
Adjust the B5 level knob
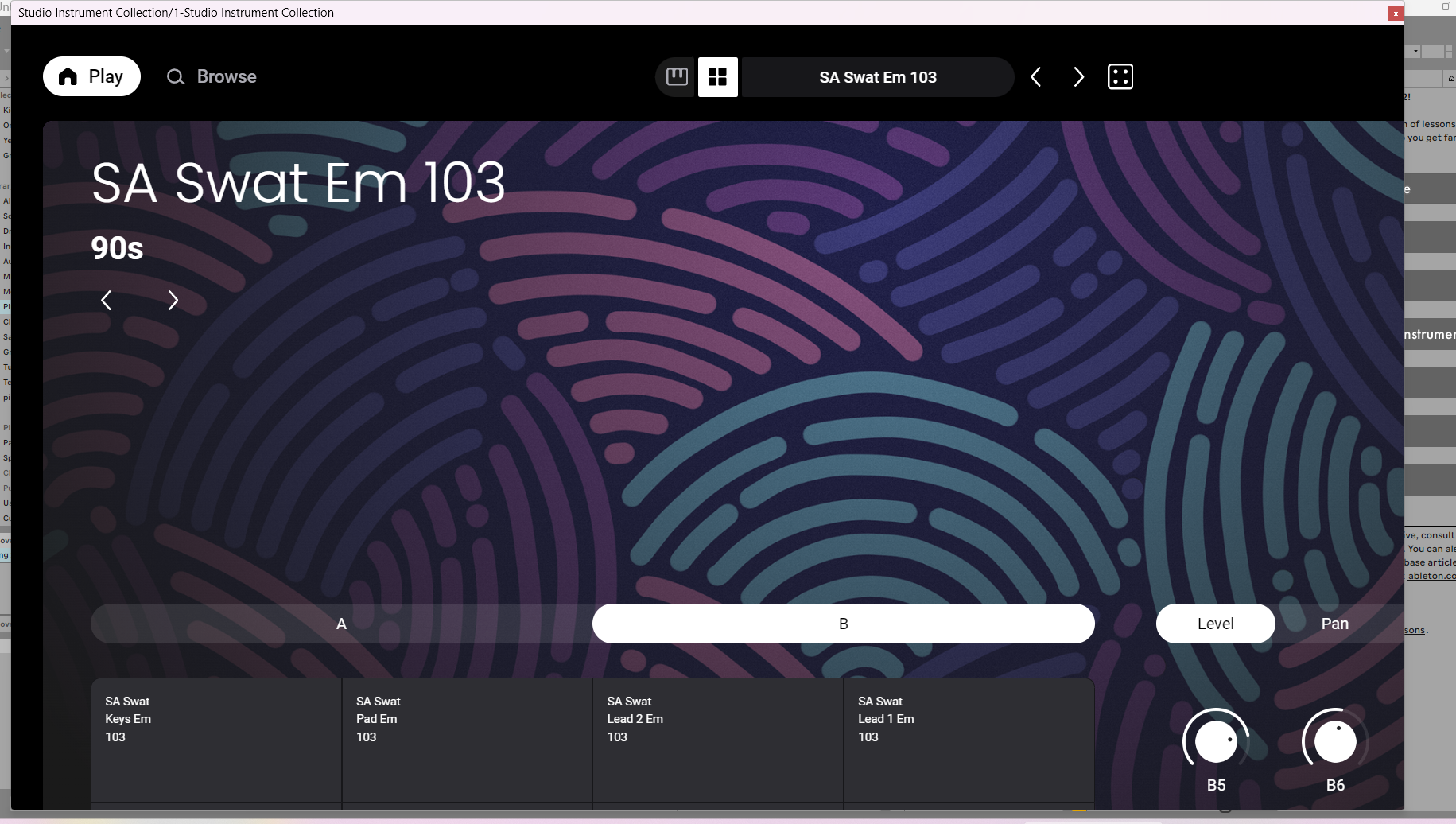pos(1216,741)
